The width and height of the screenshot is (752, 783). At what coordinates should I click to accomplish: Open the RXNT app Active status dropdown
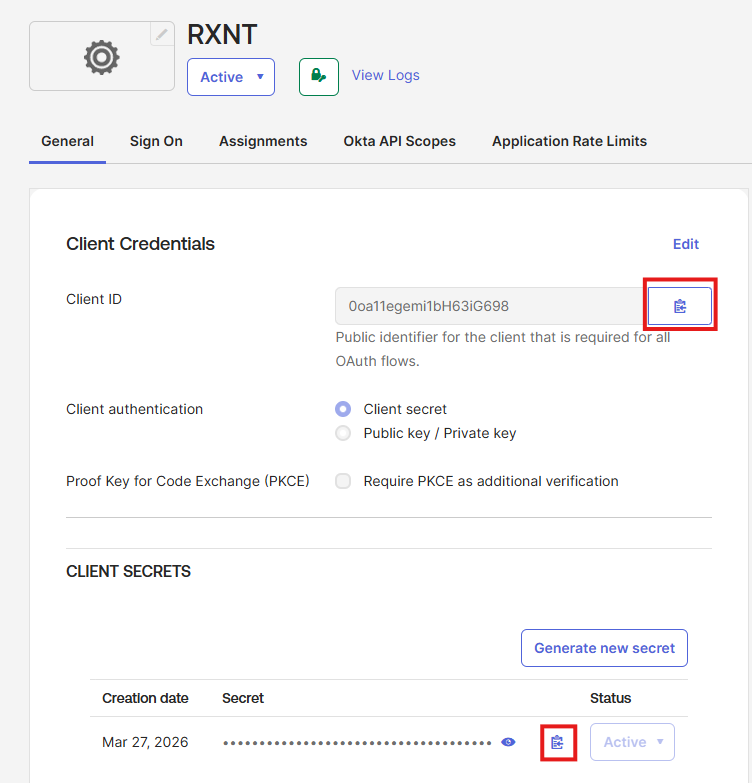click(x=231, y=77)
